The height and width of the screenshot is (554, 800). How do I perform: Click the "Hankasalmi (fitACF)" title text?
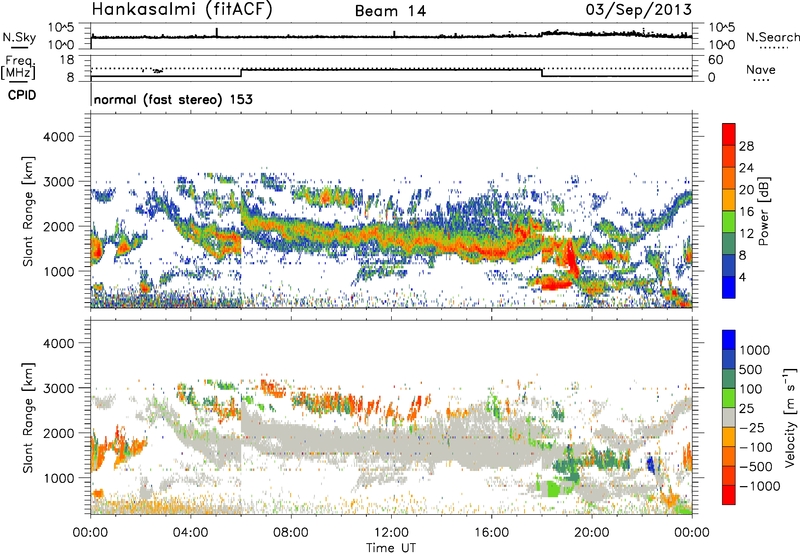[182, 10]
